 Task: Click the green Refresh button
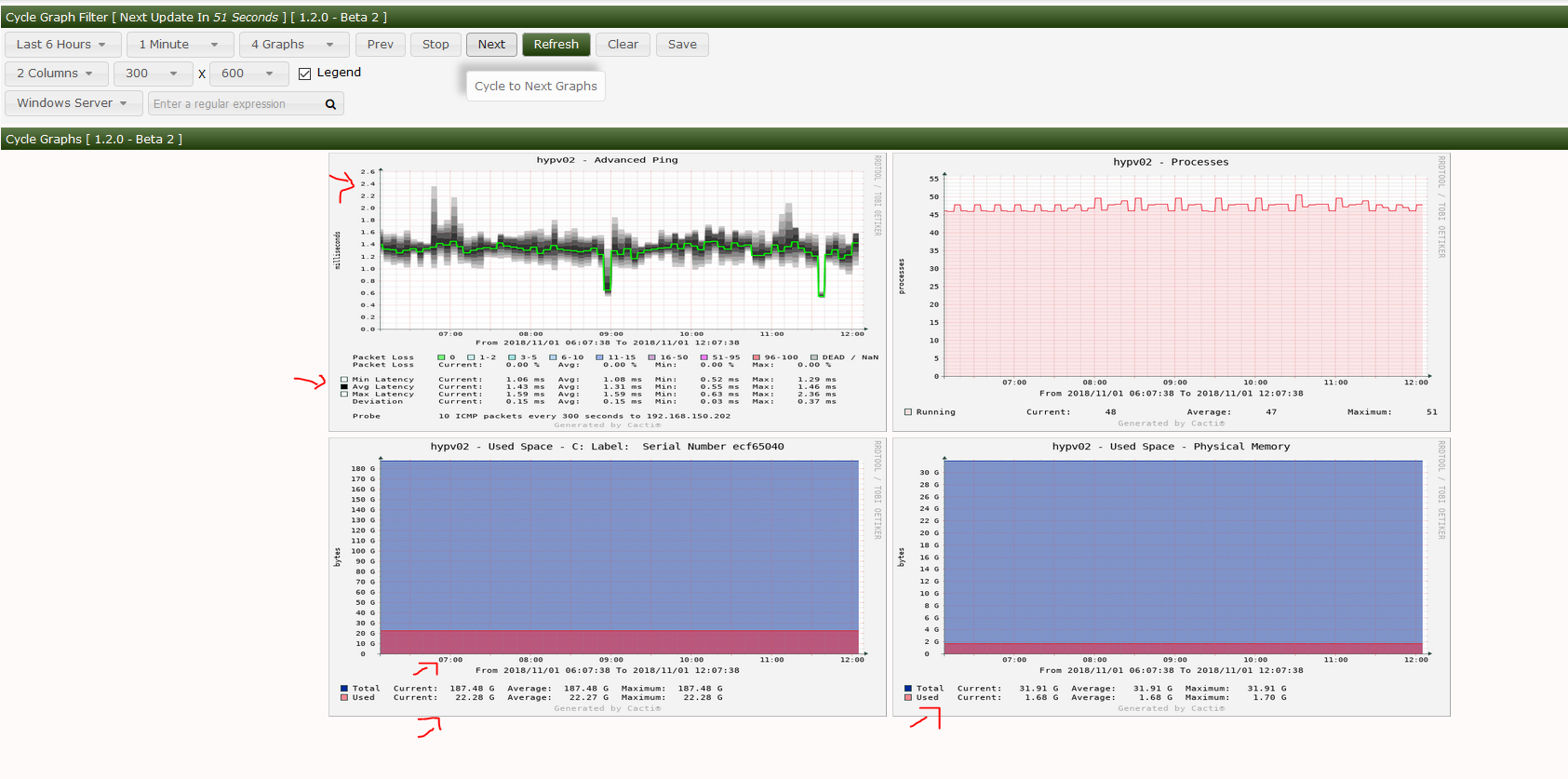(x=556, y=45)
